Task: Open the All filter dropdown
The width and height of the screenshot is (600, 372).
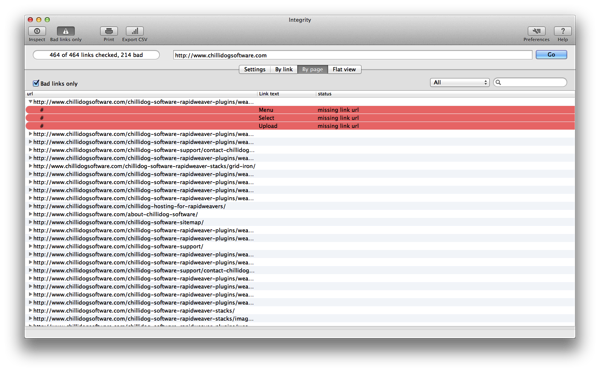Action: coord(460,82)
